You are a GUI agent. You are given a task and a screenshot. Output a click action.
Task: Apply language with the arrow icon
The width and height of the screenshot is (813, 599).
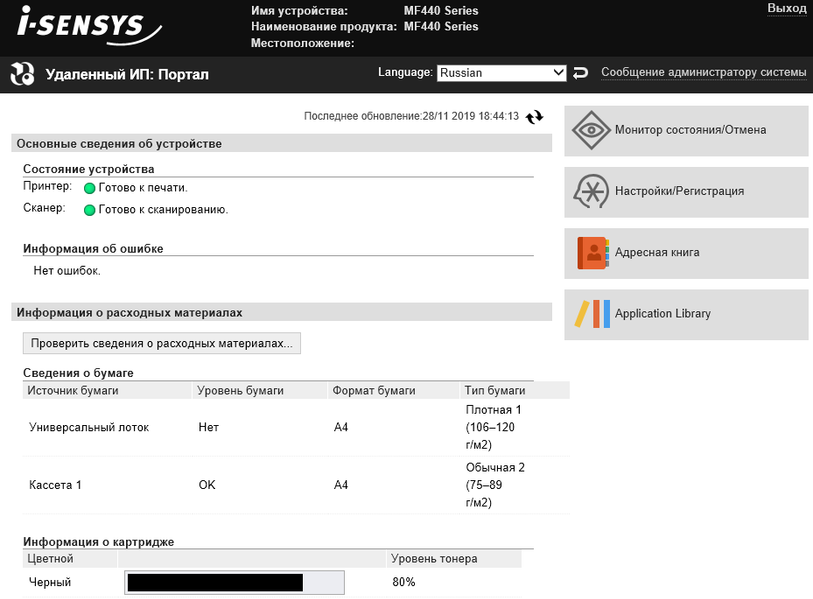581,73
